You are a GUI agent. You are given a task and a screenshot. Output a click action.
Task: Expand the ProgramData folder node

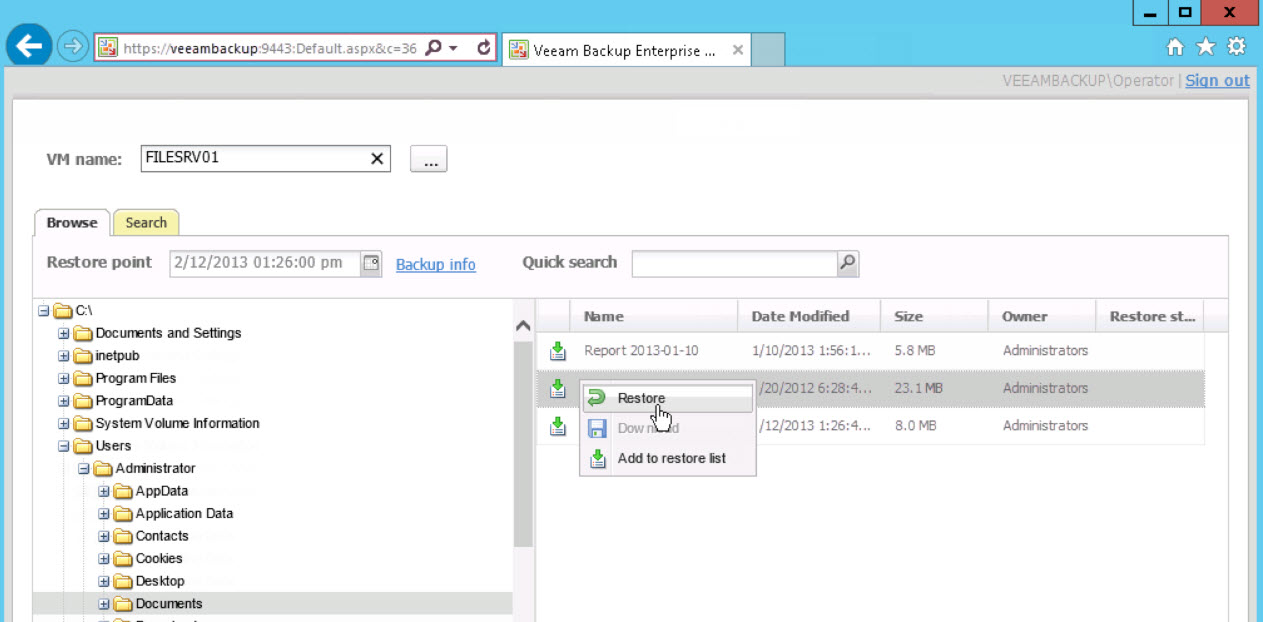(64, 401)
